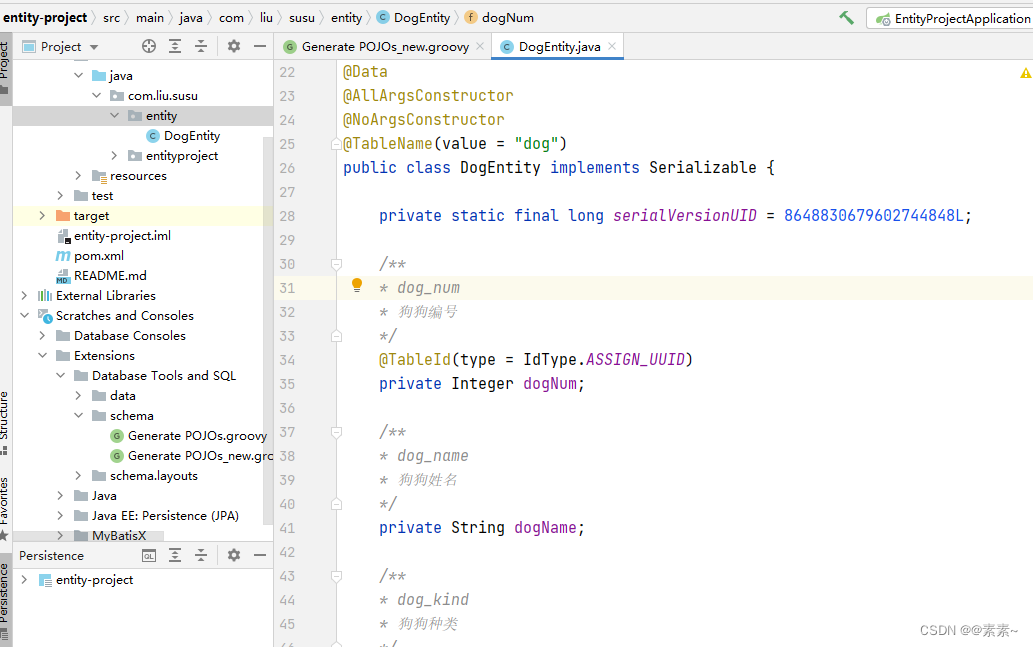Fold the dog_num Javadoc comment at line 30
This screenshot has width=1033, height=647.
pos(336,264)
